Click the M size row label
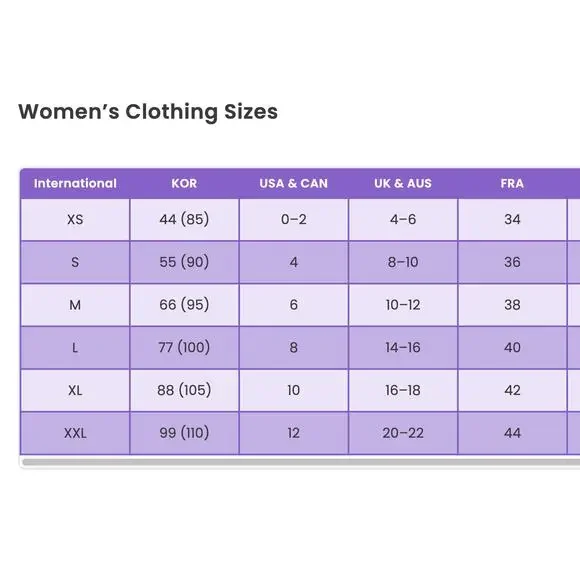 pos(75,305)
